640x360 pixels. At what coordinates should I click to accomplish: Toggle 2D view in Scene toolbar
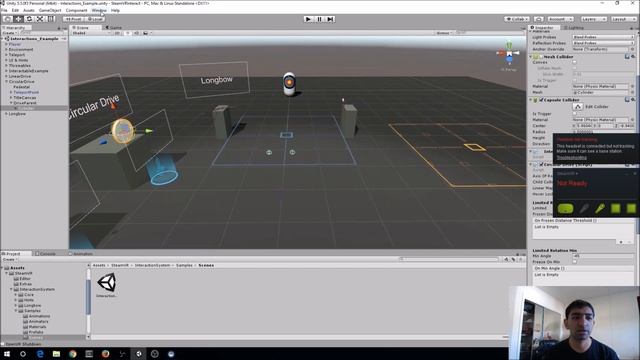point(117,33)
